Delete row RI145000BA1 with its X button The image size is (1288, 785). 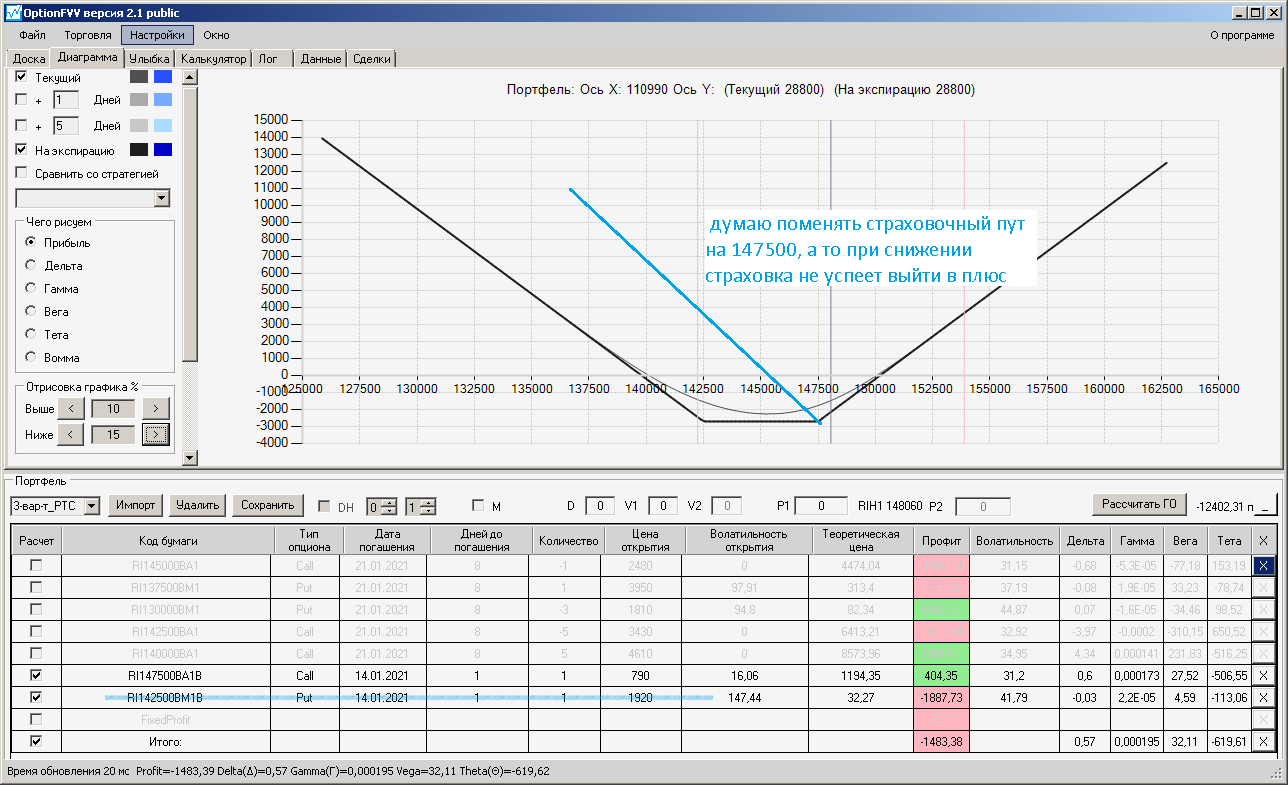click(1263, 565)
